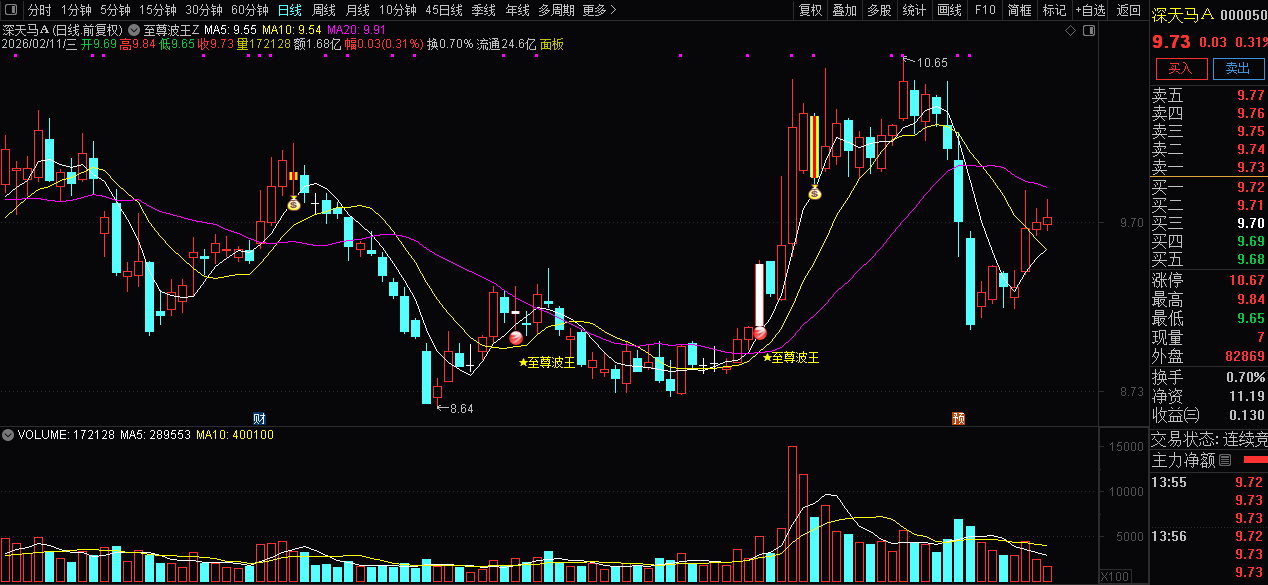The image size is (1268, 585).
Task: Click the MA10: 9.54 legend value
Action: click(x=292, y=30)
